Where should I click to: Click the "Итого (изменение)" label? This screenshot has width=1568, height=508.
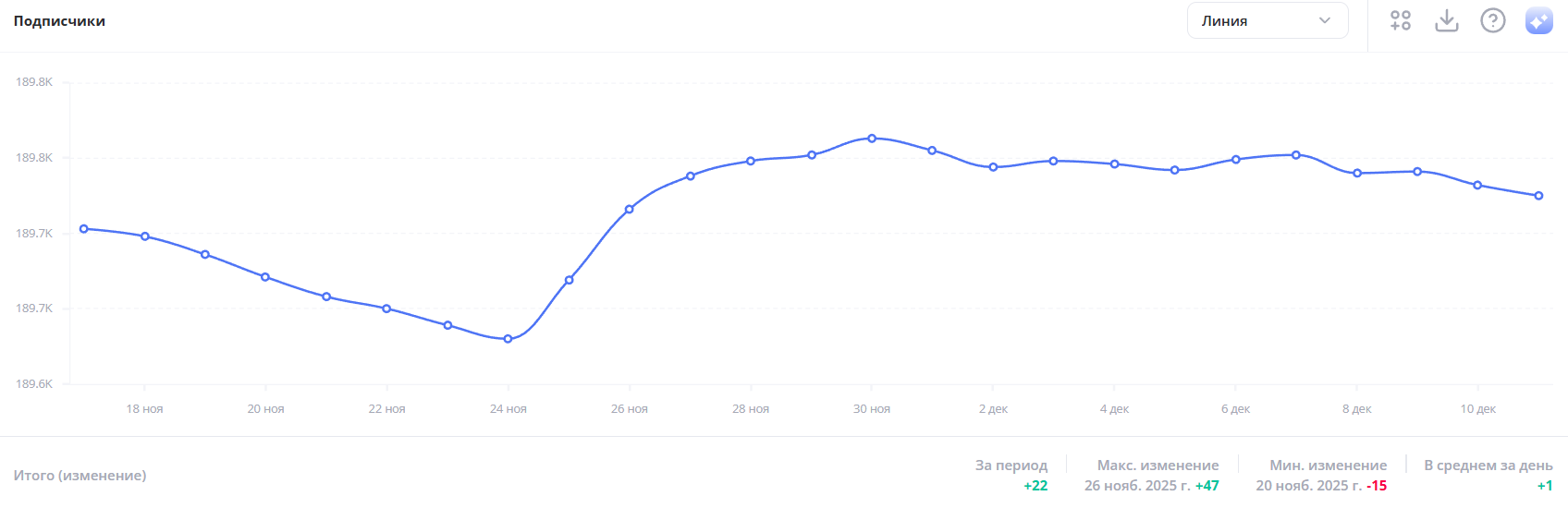[x=80, y=475]
